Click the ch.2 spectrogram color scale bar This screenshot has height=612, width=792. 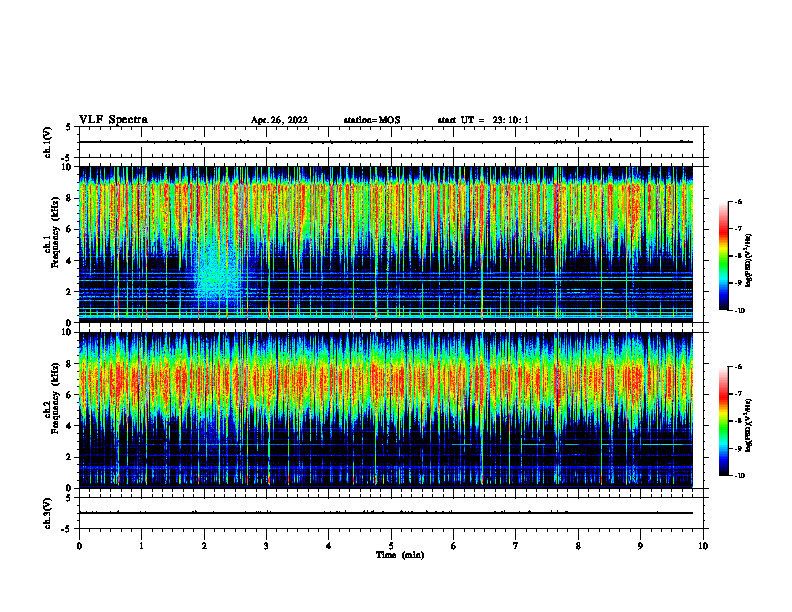[x=723, y=421]
